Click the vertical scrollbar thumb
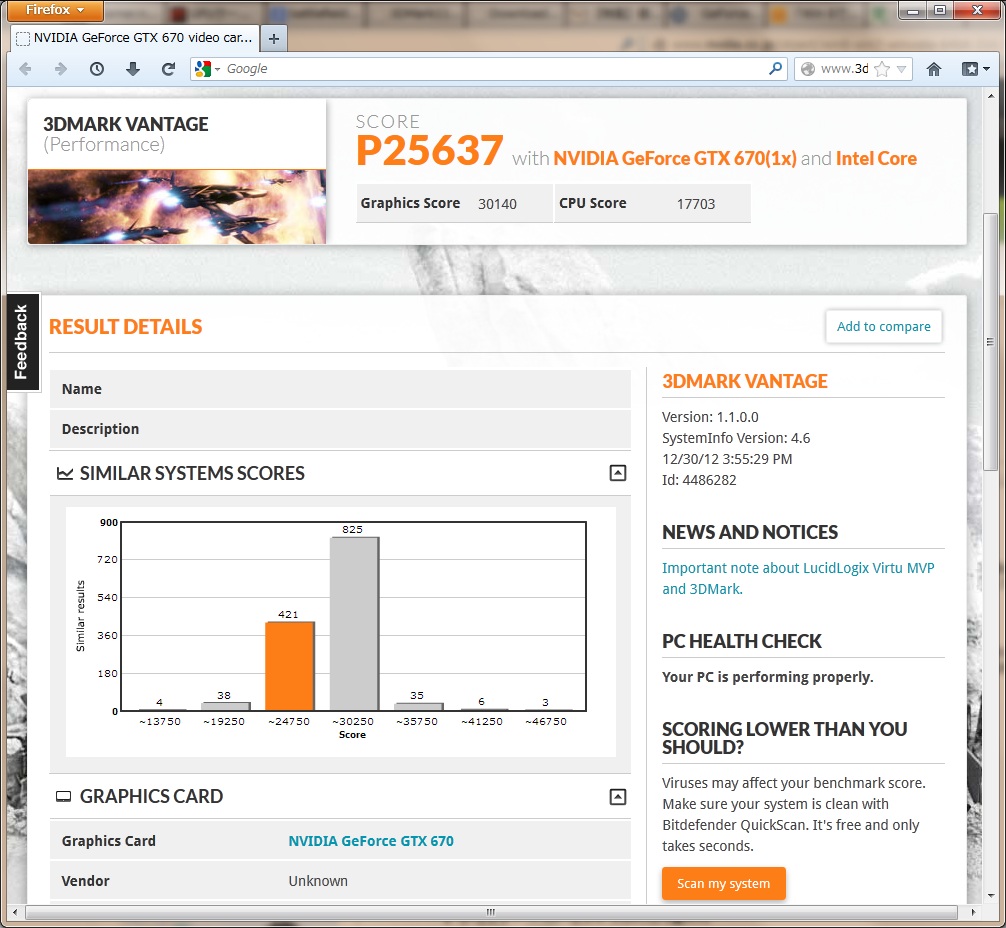 tap(991, 341)
